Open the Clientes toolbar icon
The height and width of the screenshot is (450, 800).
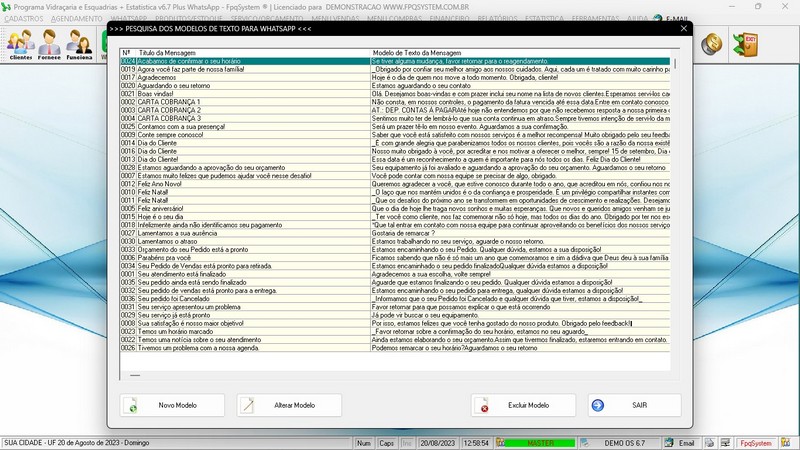(20, 45)
